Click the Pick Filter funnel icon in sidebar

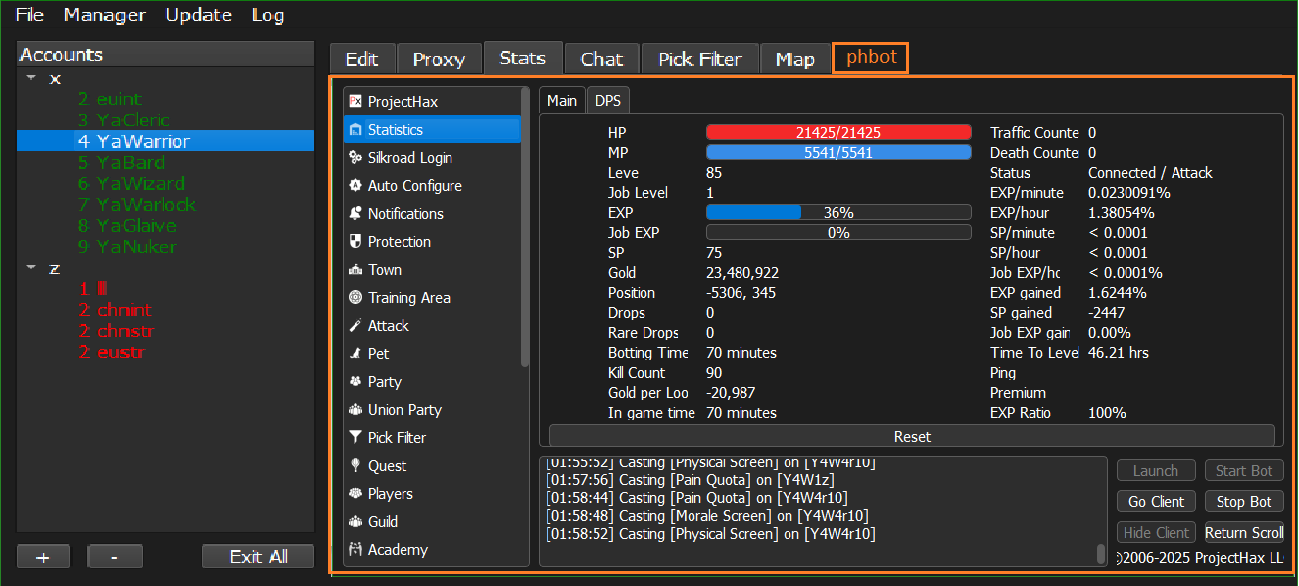[355, 438]
